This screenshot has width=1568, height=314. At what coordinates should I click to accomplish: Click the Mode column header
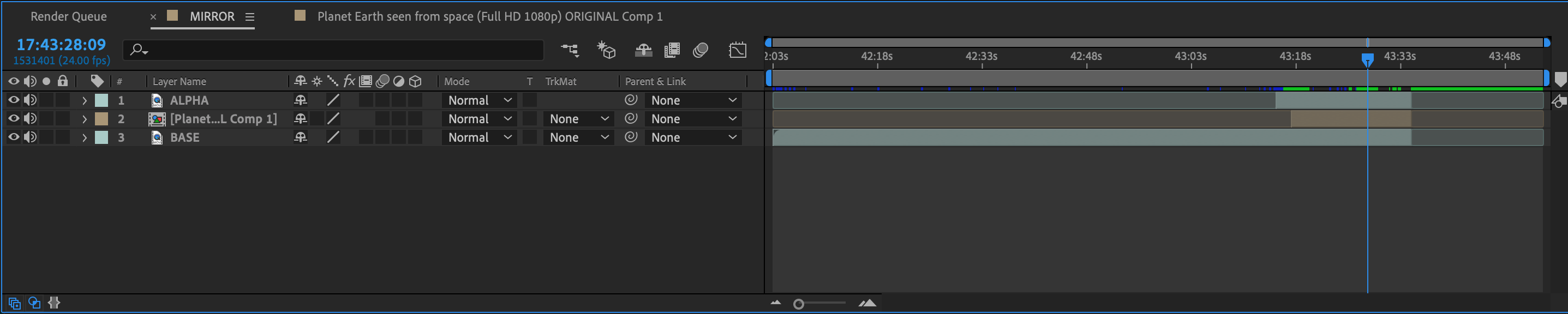click(457, 82)
